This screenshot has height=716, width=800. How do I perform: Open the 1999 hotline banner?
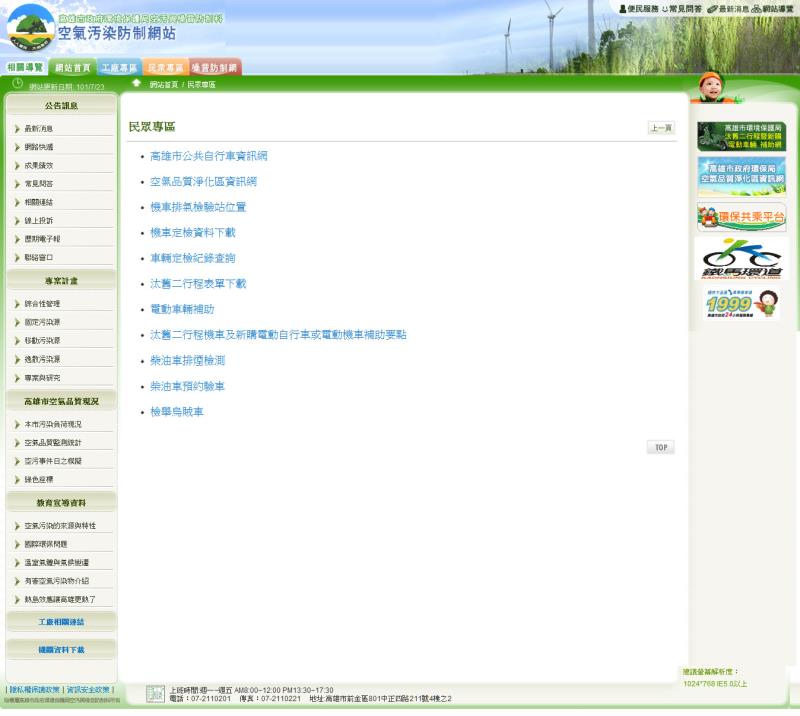pyautogui.click(x=741, y=304)
